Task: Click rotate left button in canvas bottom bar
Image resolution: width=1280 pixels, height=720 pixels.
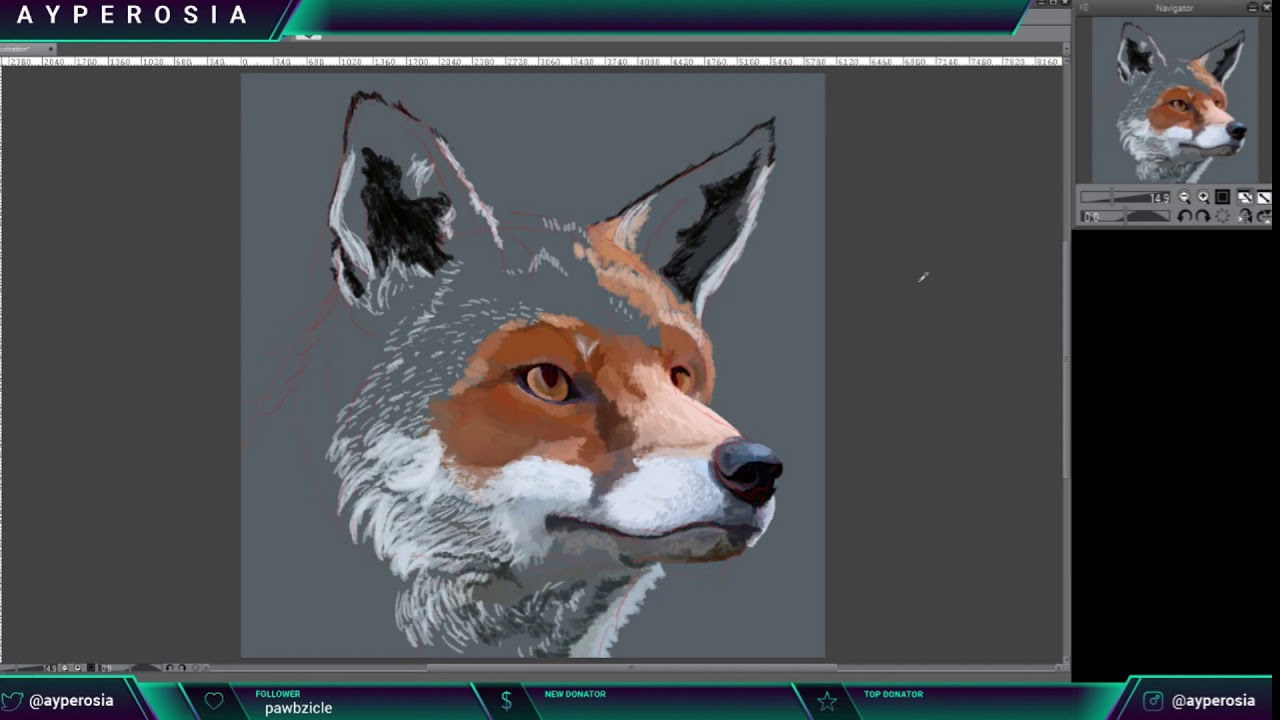Action: coord(170,668)
